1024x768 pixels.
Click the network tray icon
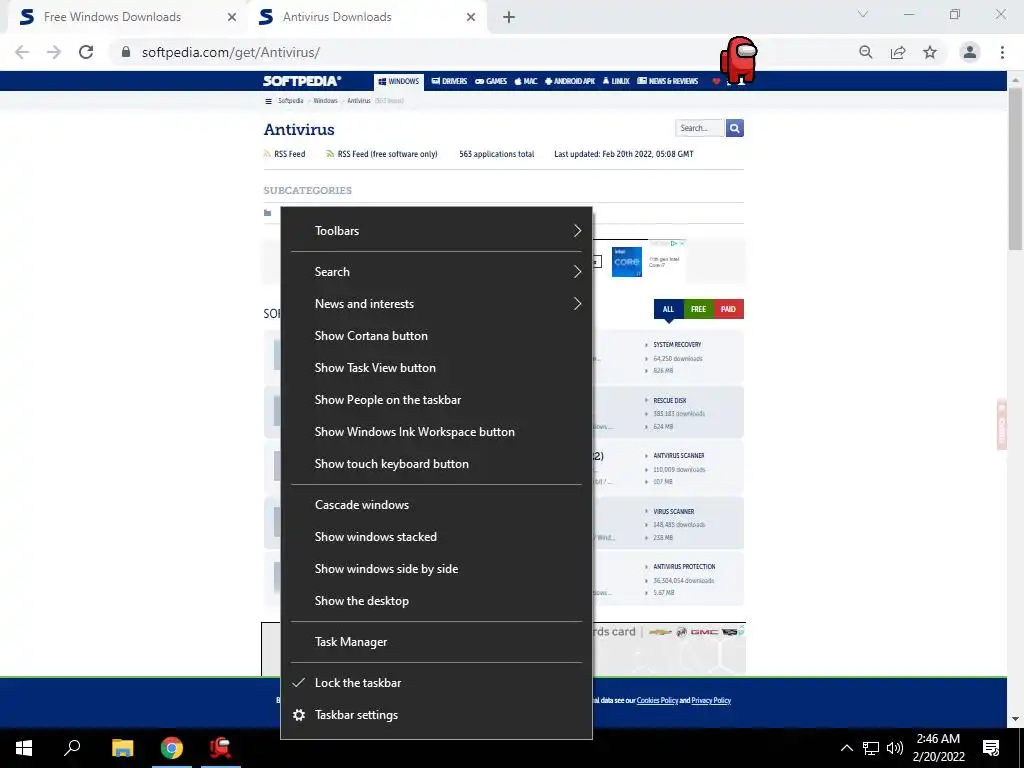click(871, 748)
